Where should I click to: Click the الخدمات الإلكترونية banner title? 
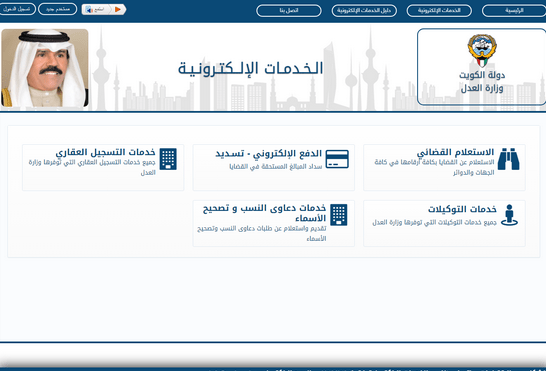pyautogui.click(x=250, y=68)
